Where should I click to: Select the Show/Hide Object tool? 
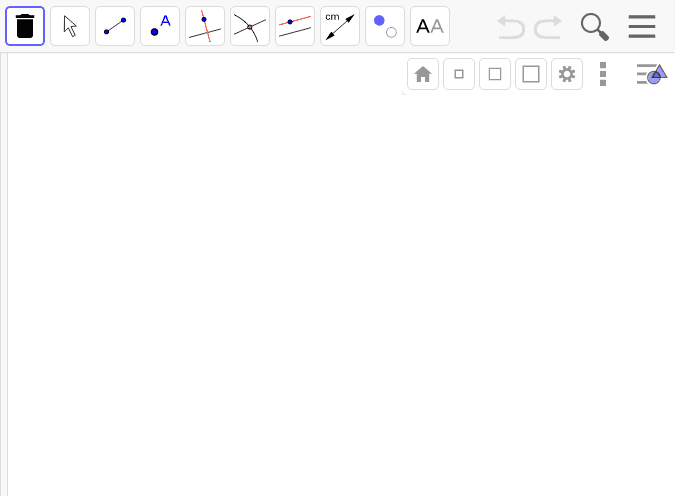(x=385, y=26)
